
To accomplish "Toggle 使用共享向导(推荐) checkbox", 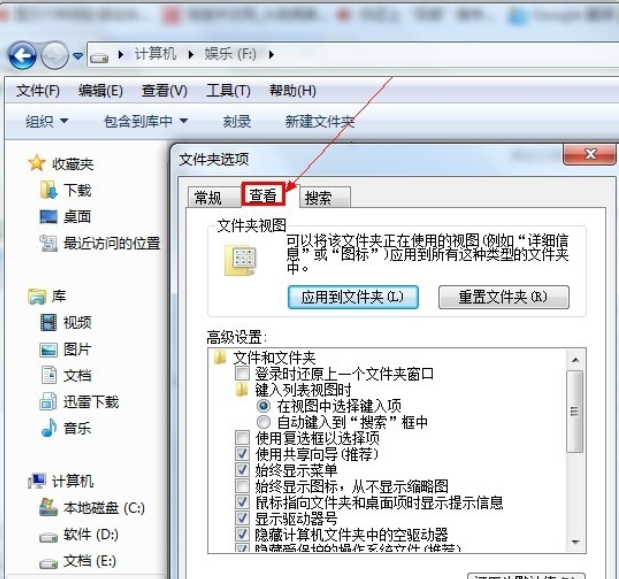I will point(242,454).
